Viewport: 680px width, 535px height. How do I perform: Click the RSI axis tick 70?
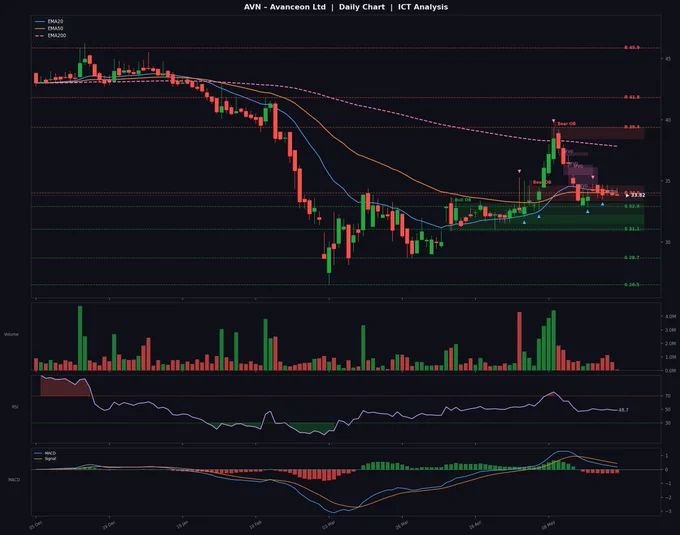668,396
